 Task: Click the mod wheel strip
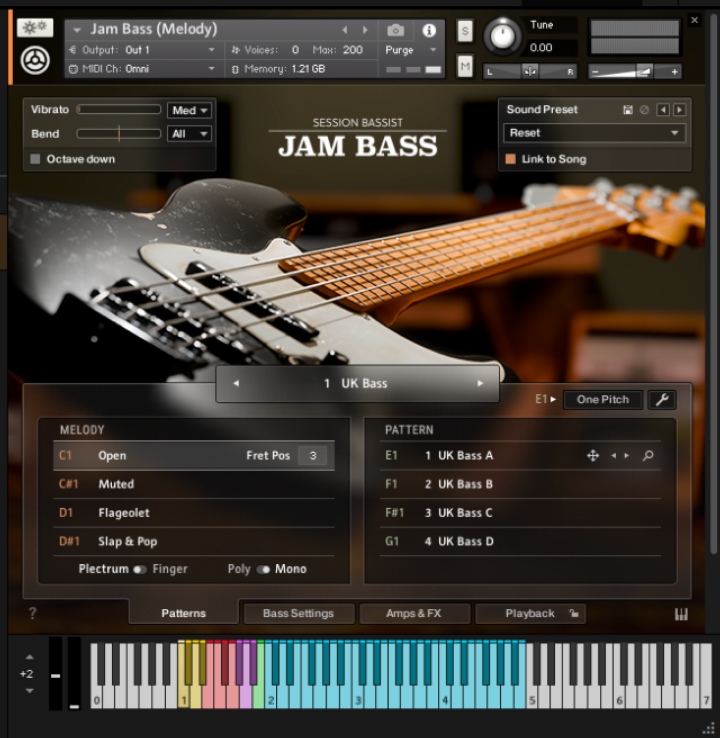click(x=74, y=674)
